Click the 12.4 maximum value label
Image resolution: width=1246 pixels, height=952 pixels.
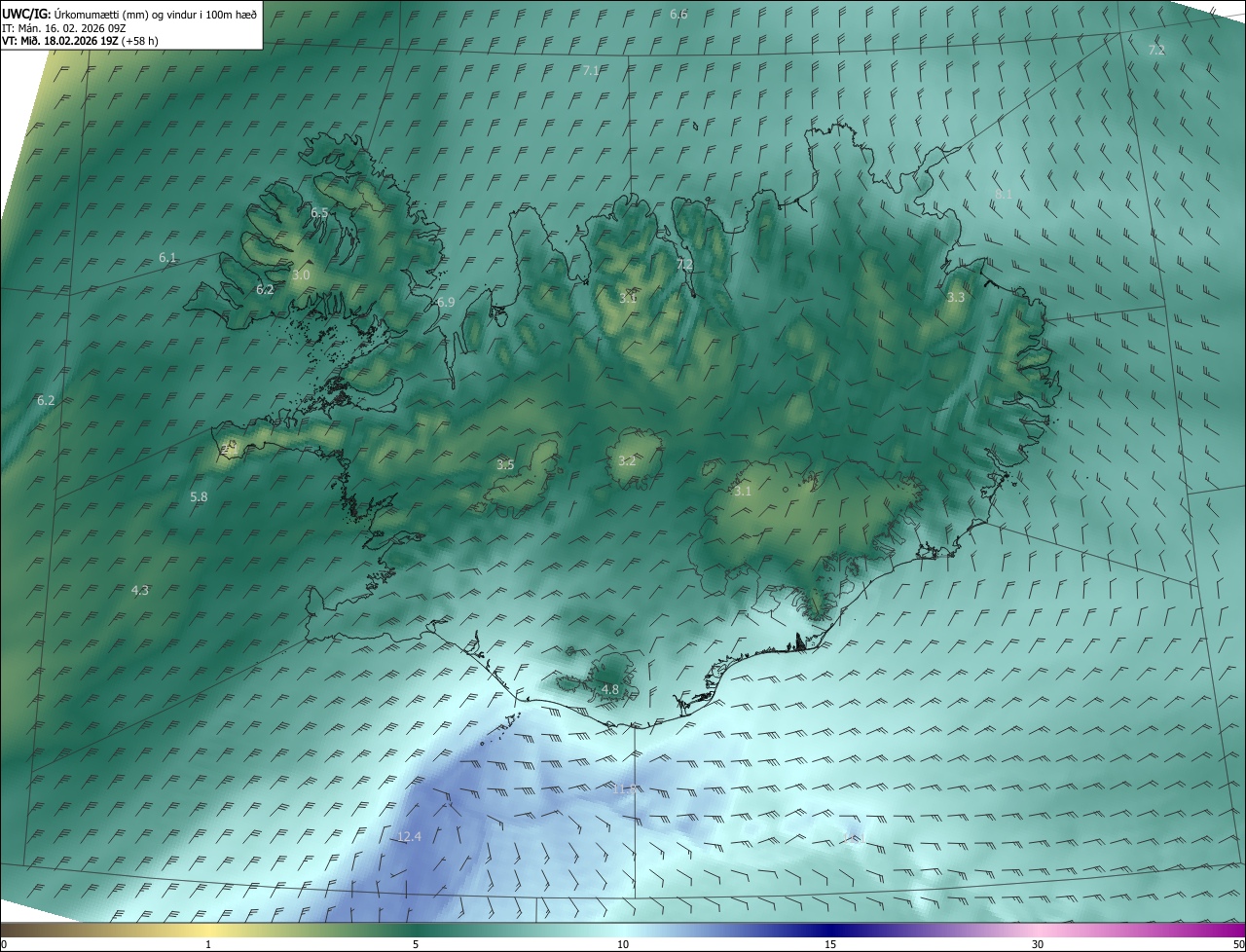coord(409,837)
